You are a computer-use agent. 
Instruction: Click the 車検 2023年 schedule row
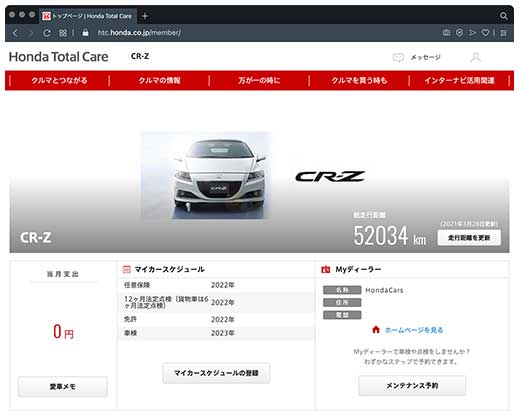coord(216,333)
